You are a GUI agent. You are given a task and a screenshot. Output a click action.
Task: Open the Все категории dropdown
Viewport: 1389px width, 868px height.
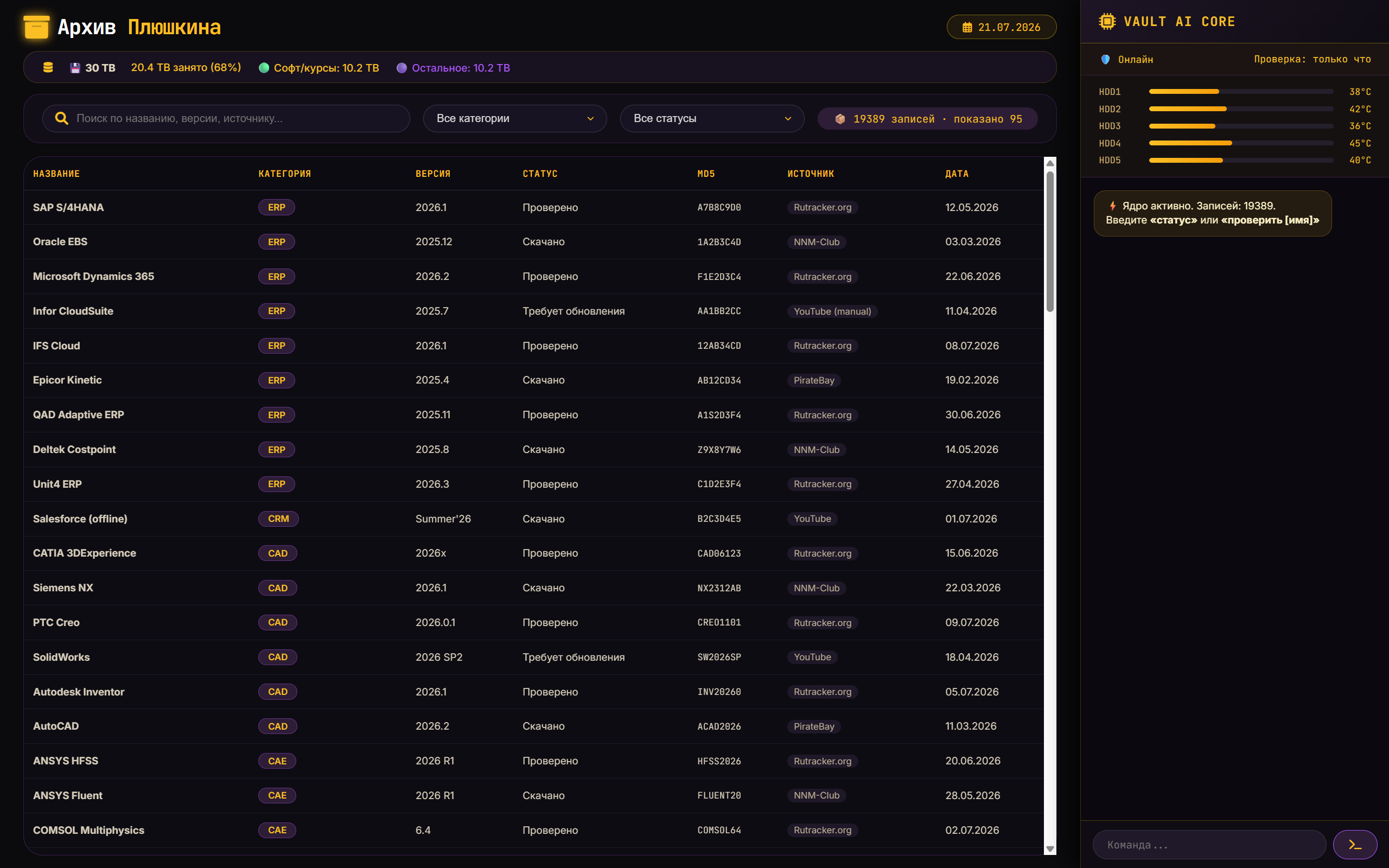pos(515,118)
